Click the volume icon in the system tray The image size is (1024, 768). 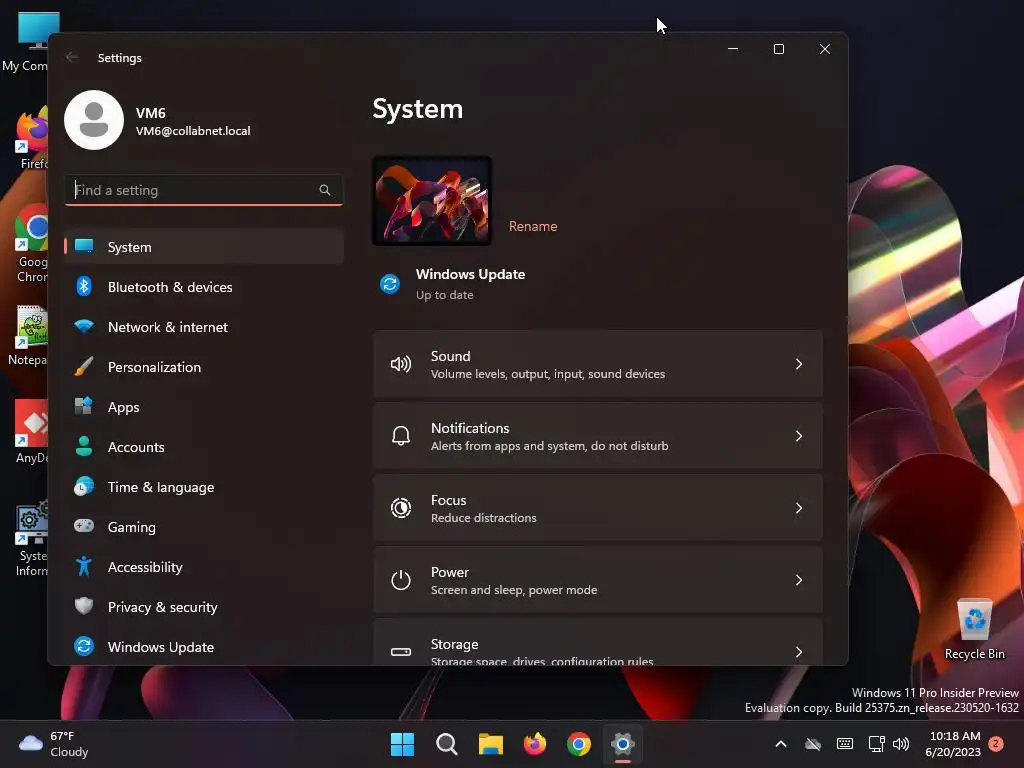[x=901, y=744]
